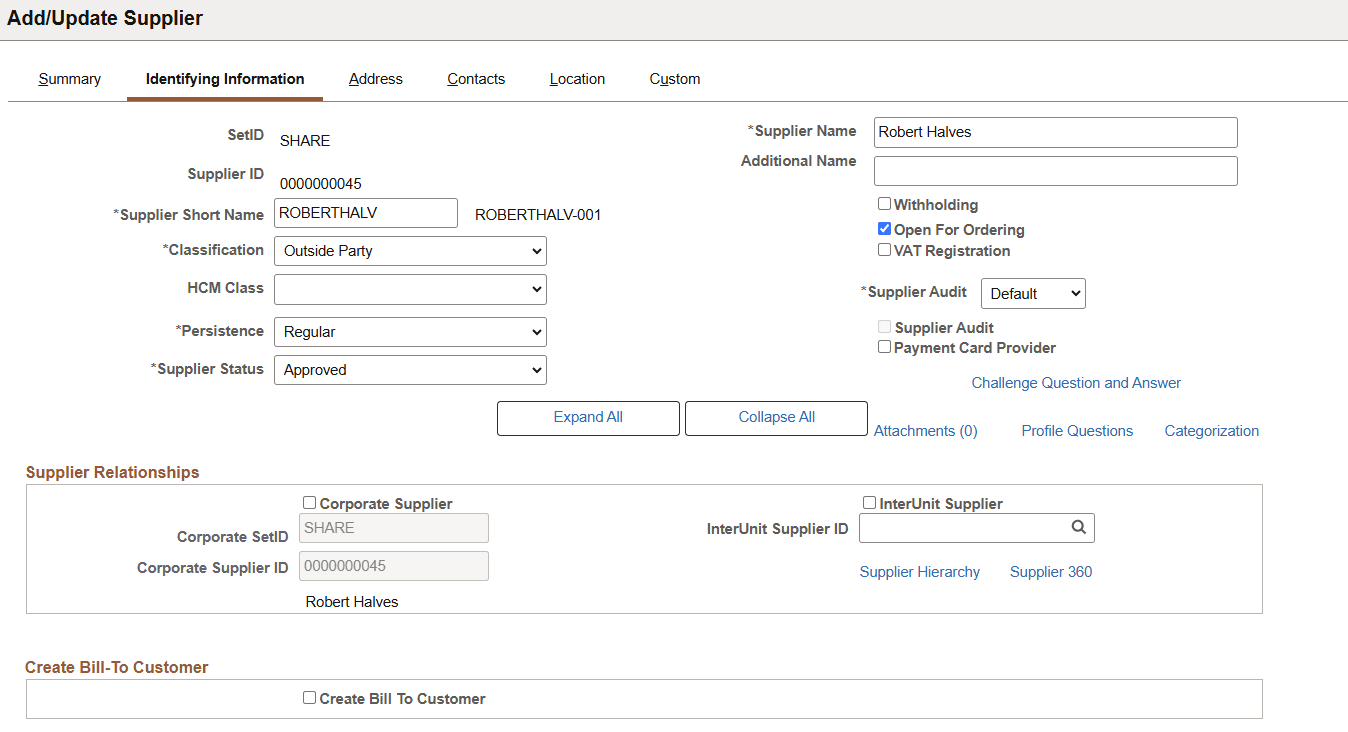Open the Supplier Audit dropdown
Viewport: 1348px width, 732px height.
[x=1033, y=293]
